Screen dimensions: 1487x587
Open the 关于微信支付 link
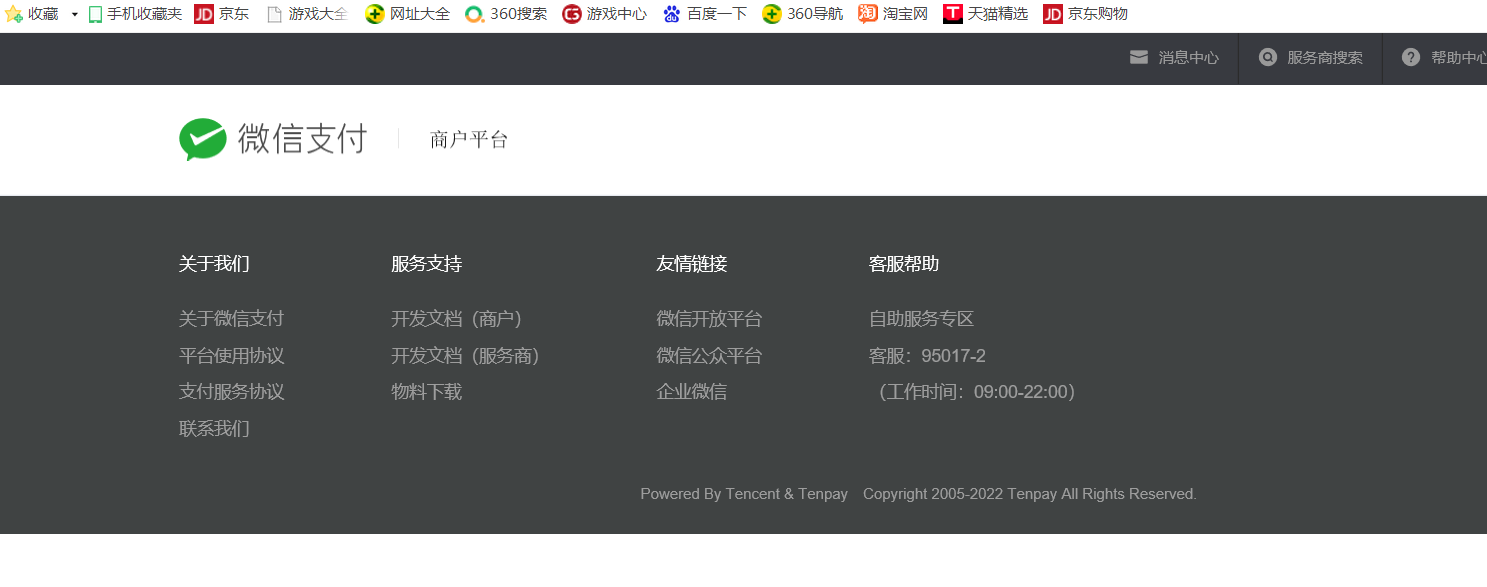tap(232, 319)
